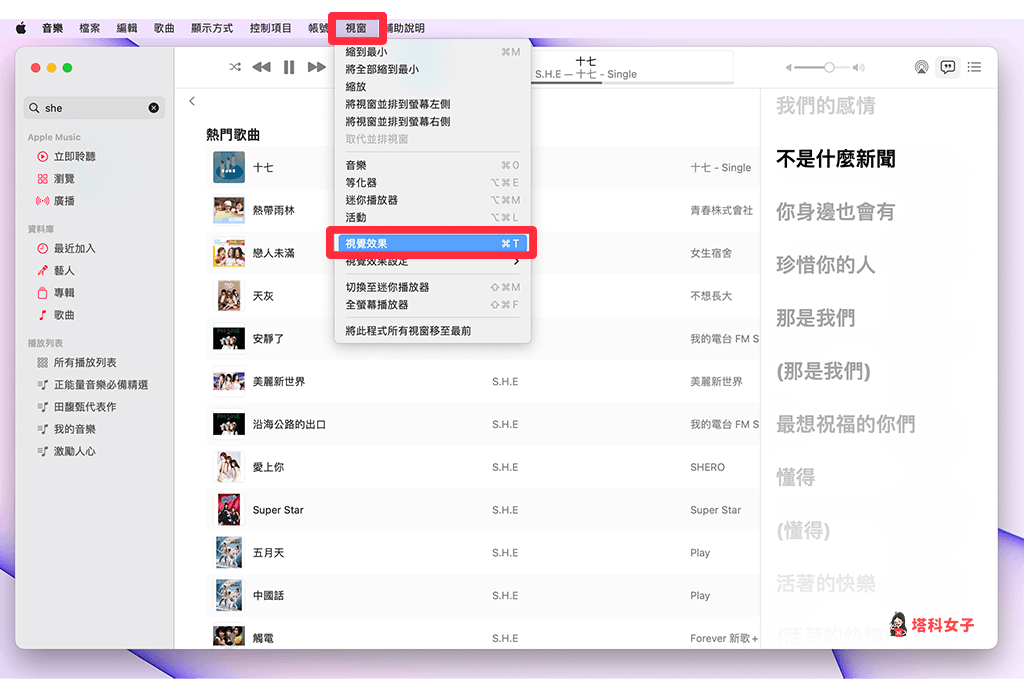This screenshot has height=699, width=1024.
Task: Choose 縮放 from the menu
Action: click(432, 87)
